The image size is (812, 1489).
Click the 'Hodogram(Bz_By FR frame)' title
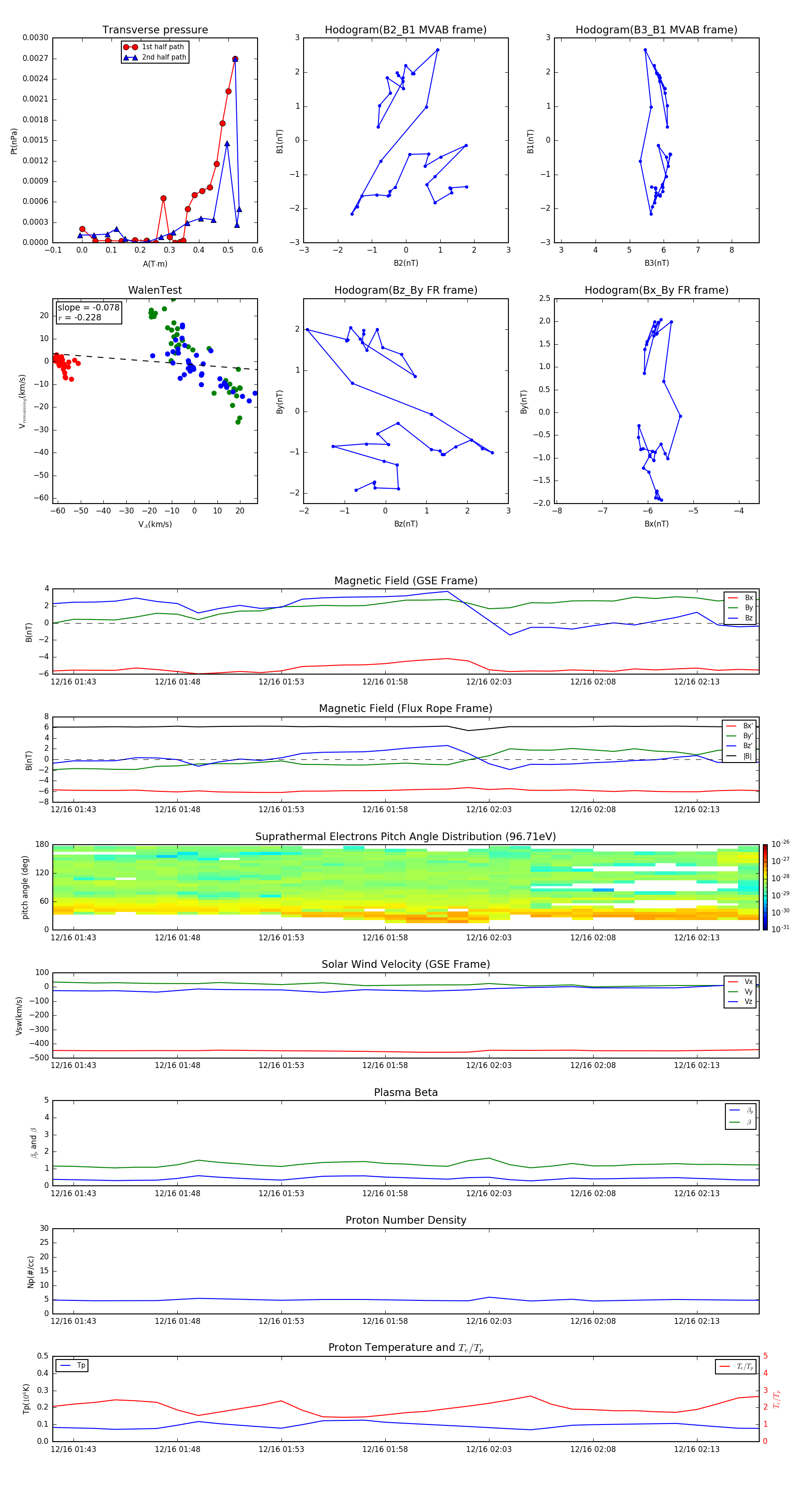point(406,290)
